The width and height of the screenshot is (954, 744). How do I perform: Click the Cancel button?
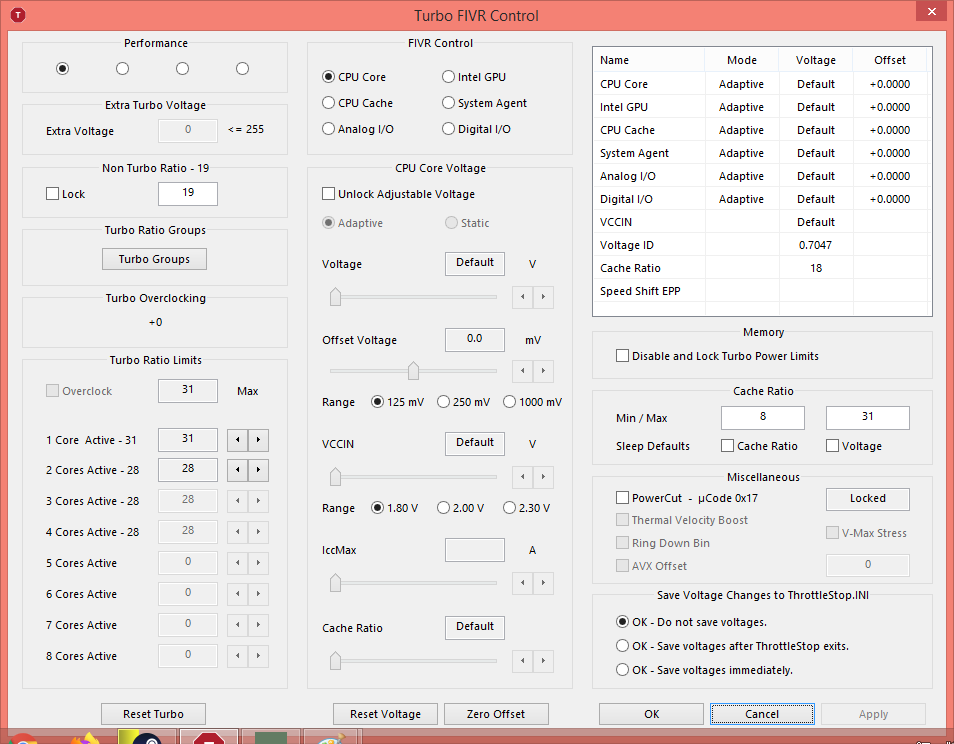pyautogui.click(x=762, y=714)
